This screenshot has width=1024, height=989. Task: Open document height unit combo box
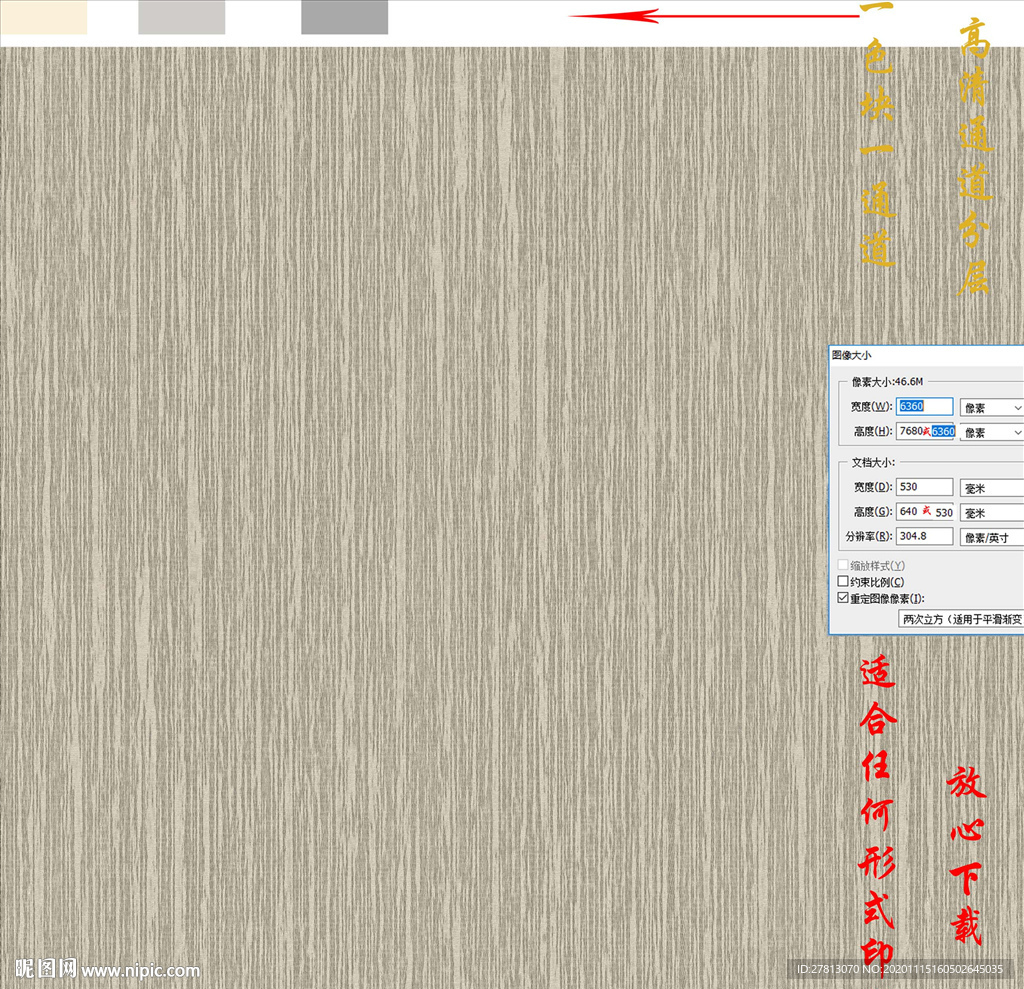991,513
